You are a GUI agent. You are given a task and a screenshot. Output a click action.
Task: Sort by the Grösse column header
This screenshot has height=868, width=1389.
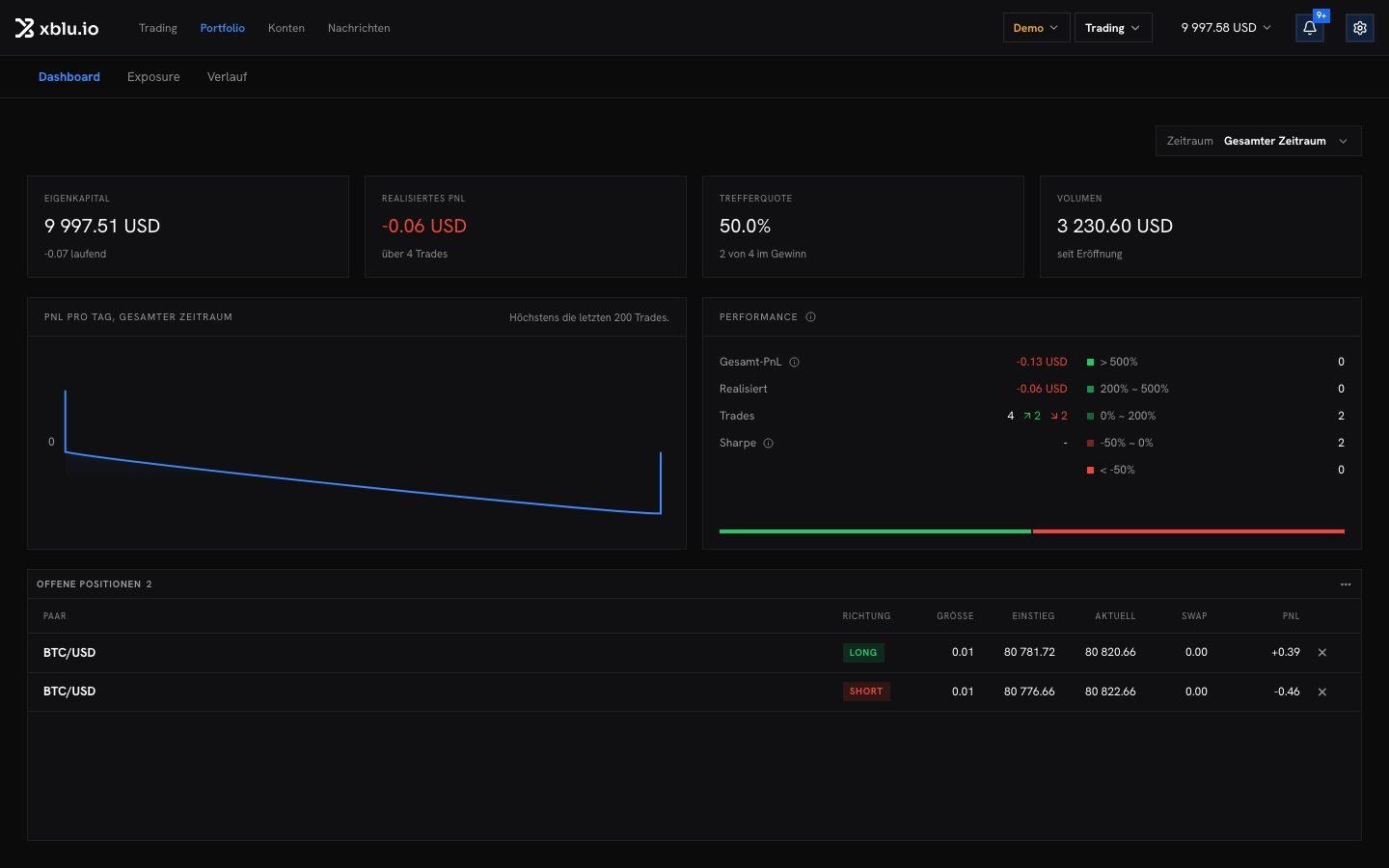[x=955, y=616]
